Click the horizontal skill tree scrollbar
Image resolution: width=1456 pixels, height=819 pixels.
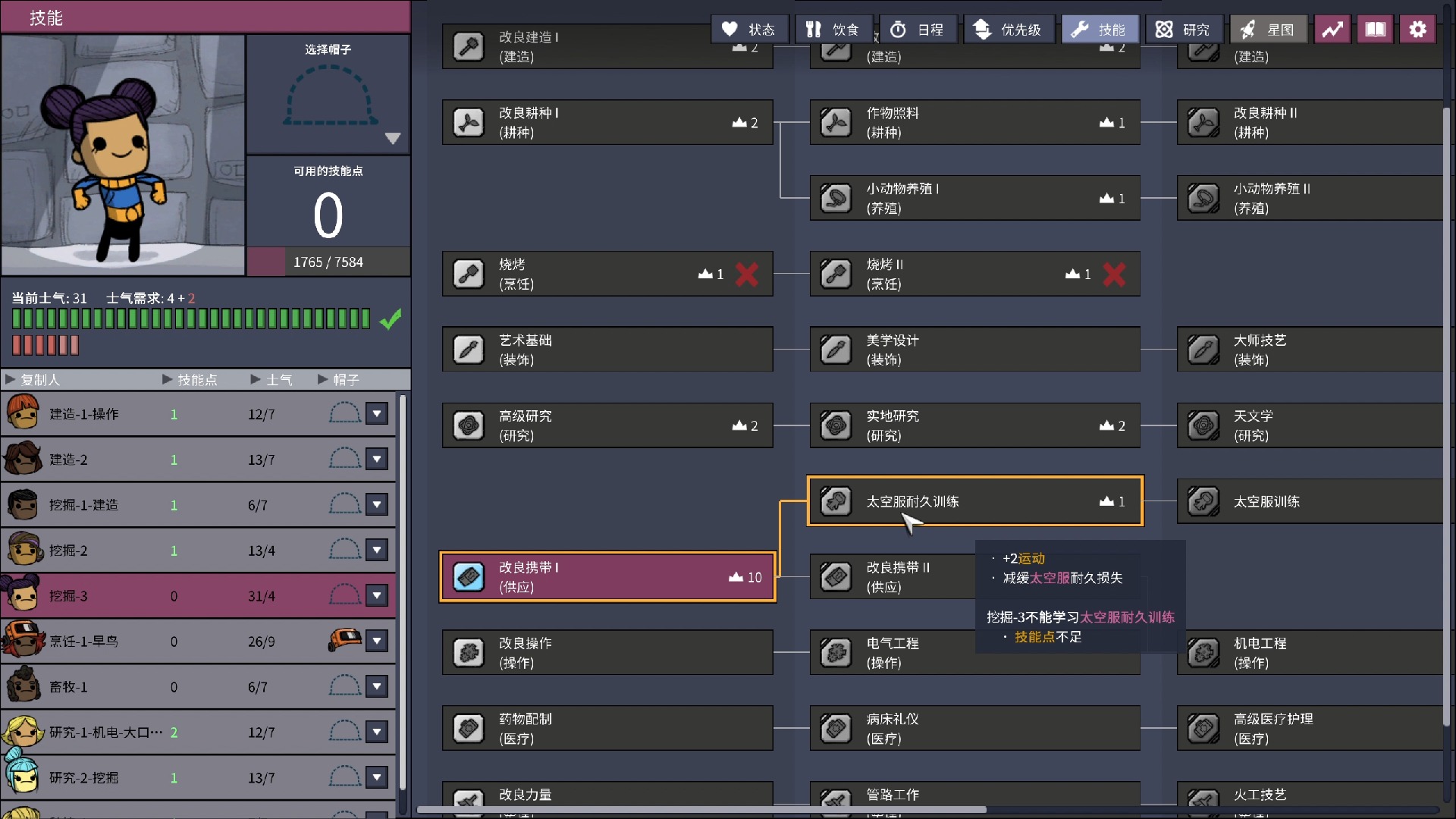pyautogui.click(x=701, y=809)
